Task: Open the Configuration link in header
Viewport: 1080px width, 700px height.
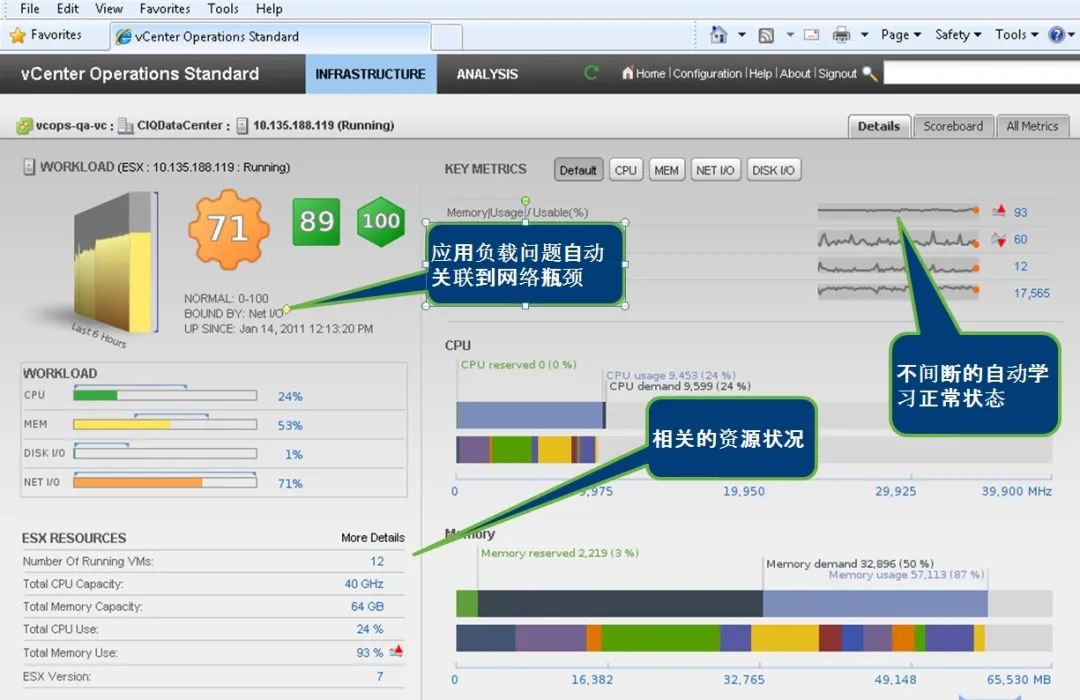Action: (707, 74)
